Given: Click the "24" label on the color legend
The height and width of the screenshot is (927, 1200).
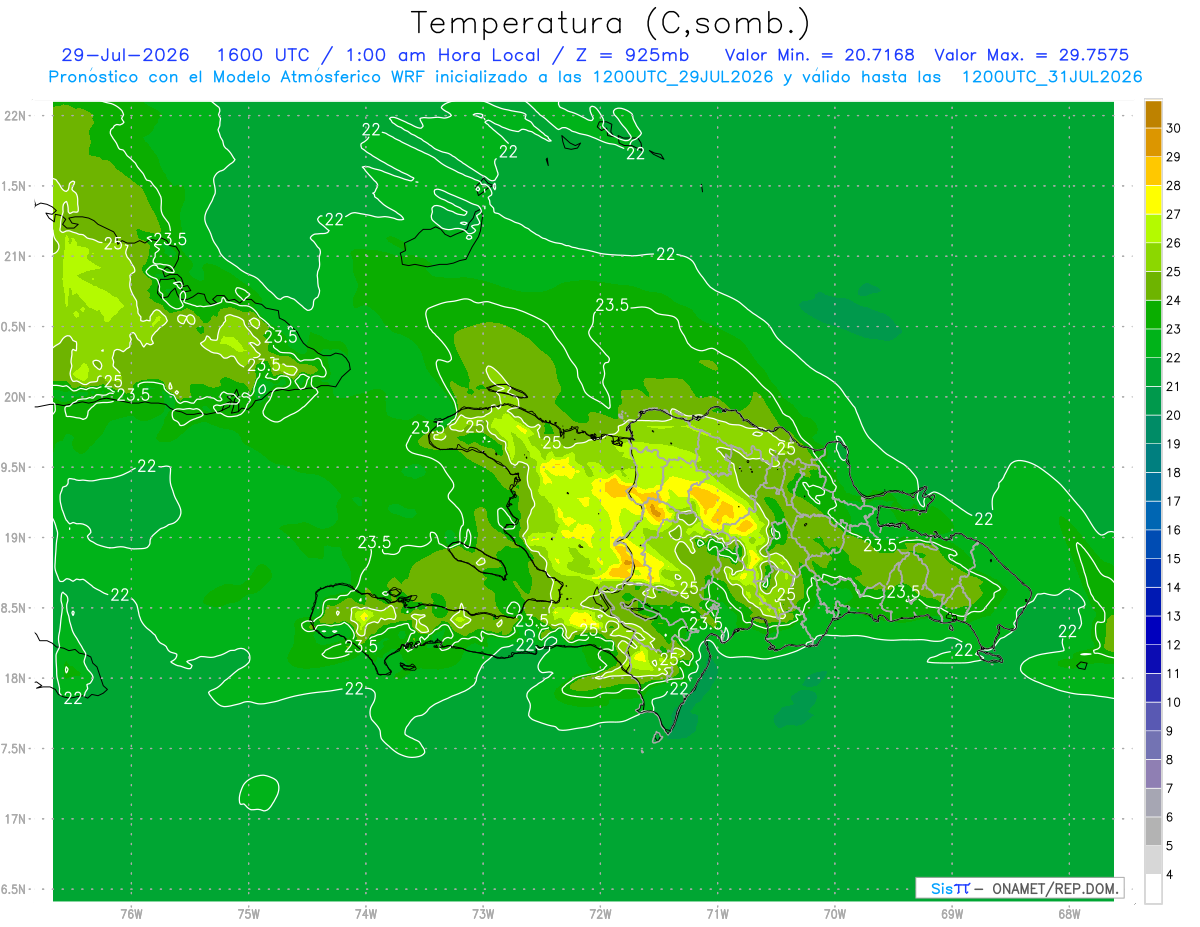Looking at the screenshot, I should coord(1174,300).
